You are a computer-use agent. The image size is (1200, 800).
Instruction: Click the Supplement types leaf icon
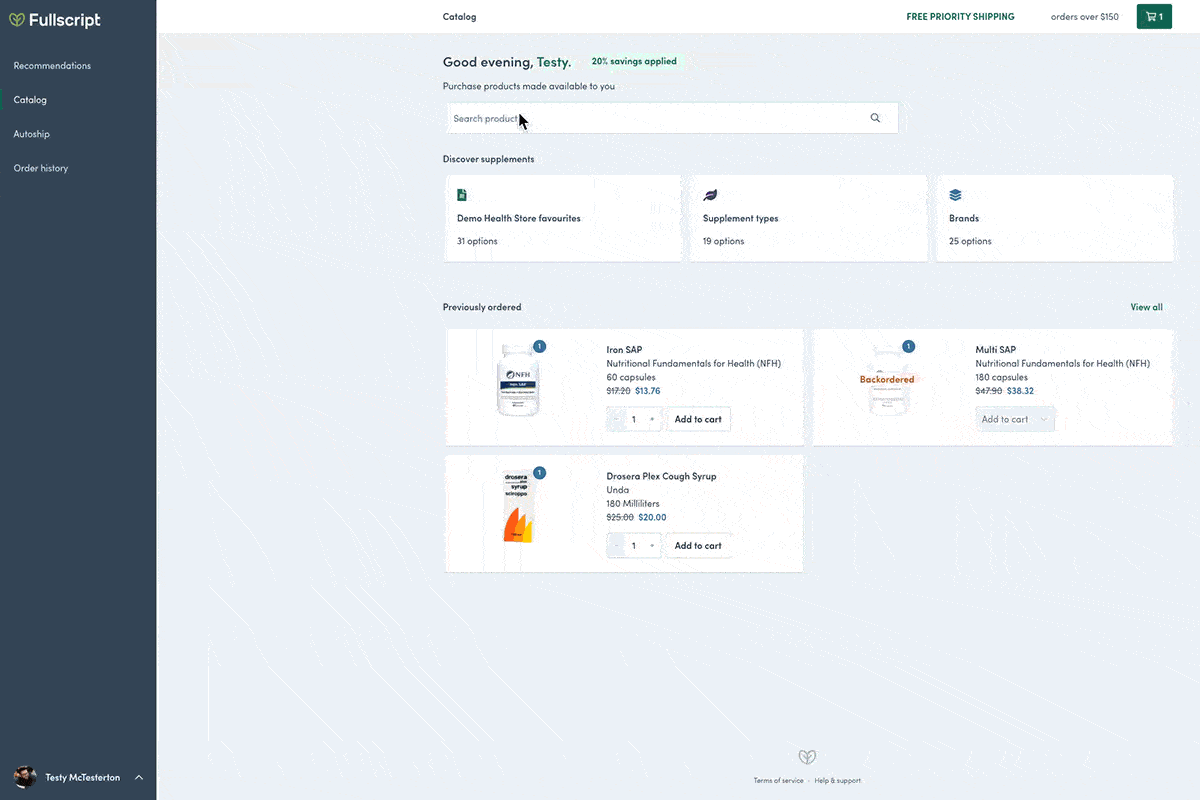tap(710, 195)
